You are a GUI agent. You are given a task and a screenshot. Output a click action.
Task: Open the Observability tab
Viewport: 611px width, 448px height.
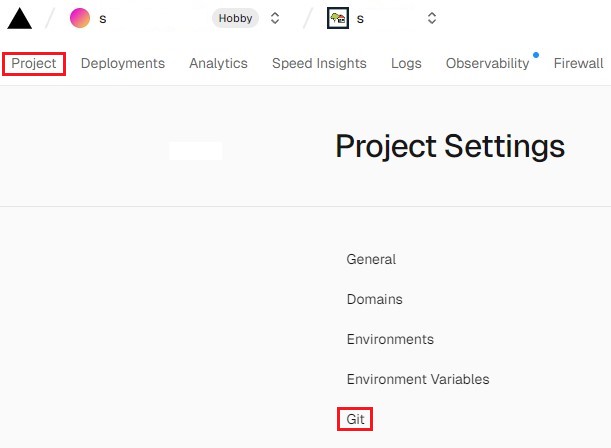487,63
